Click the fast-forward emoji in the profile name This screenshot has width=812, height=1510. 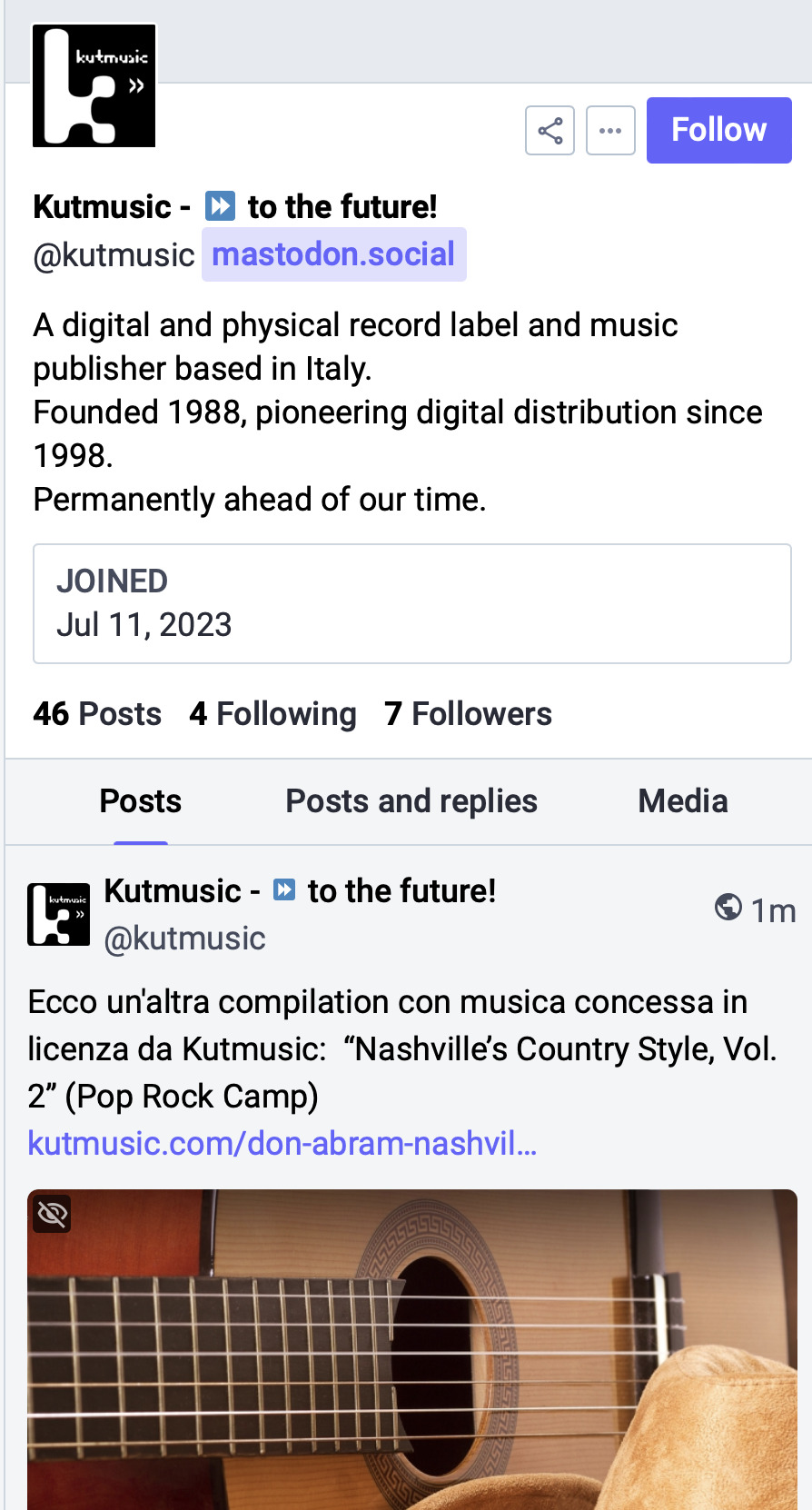220,206
